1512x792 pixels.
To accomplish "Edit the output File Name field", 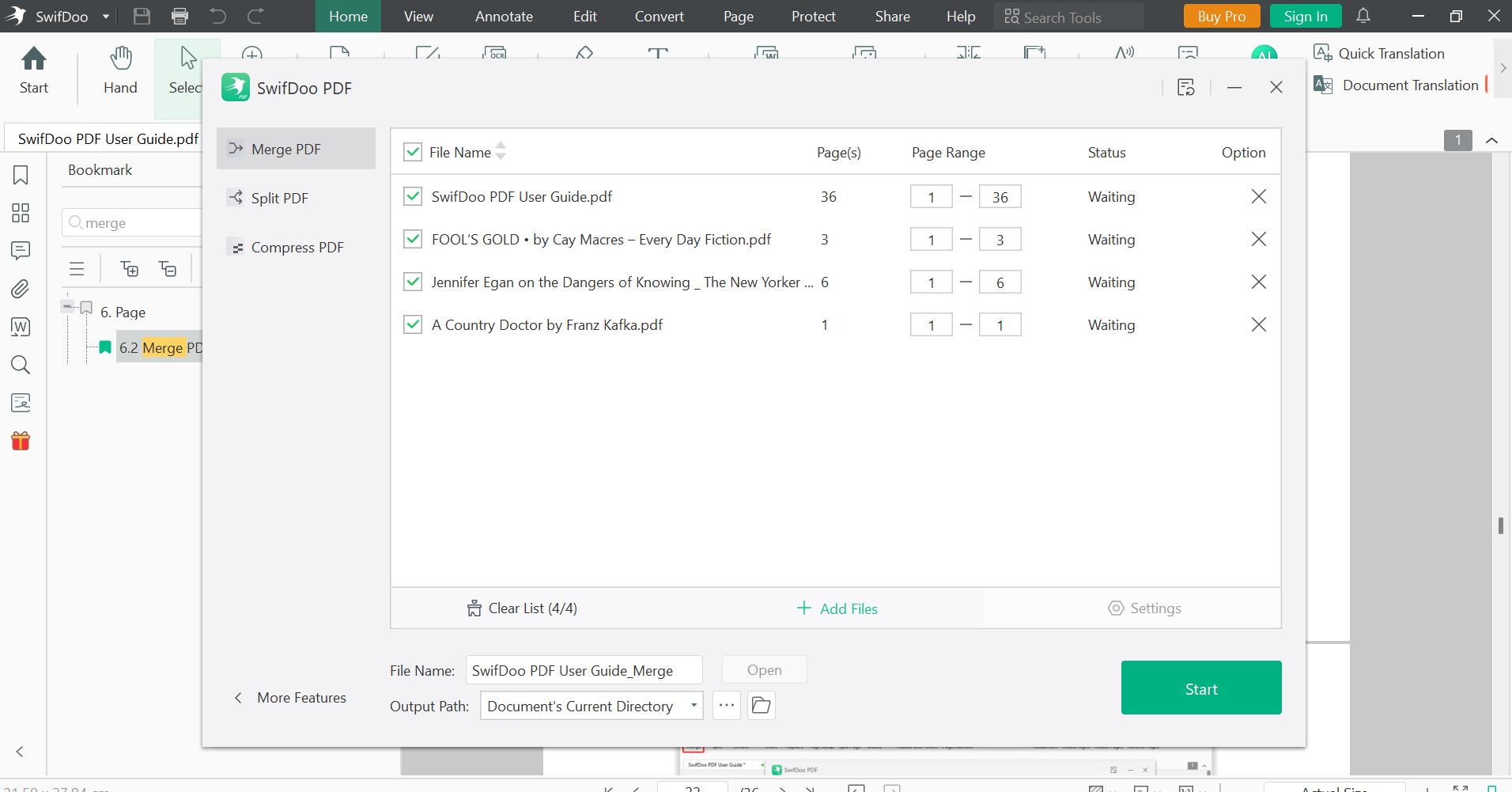I will coord(583,669).
